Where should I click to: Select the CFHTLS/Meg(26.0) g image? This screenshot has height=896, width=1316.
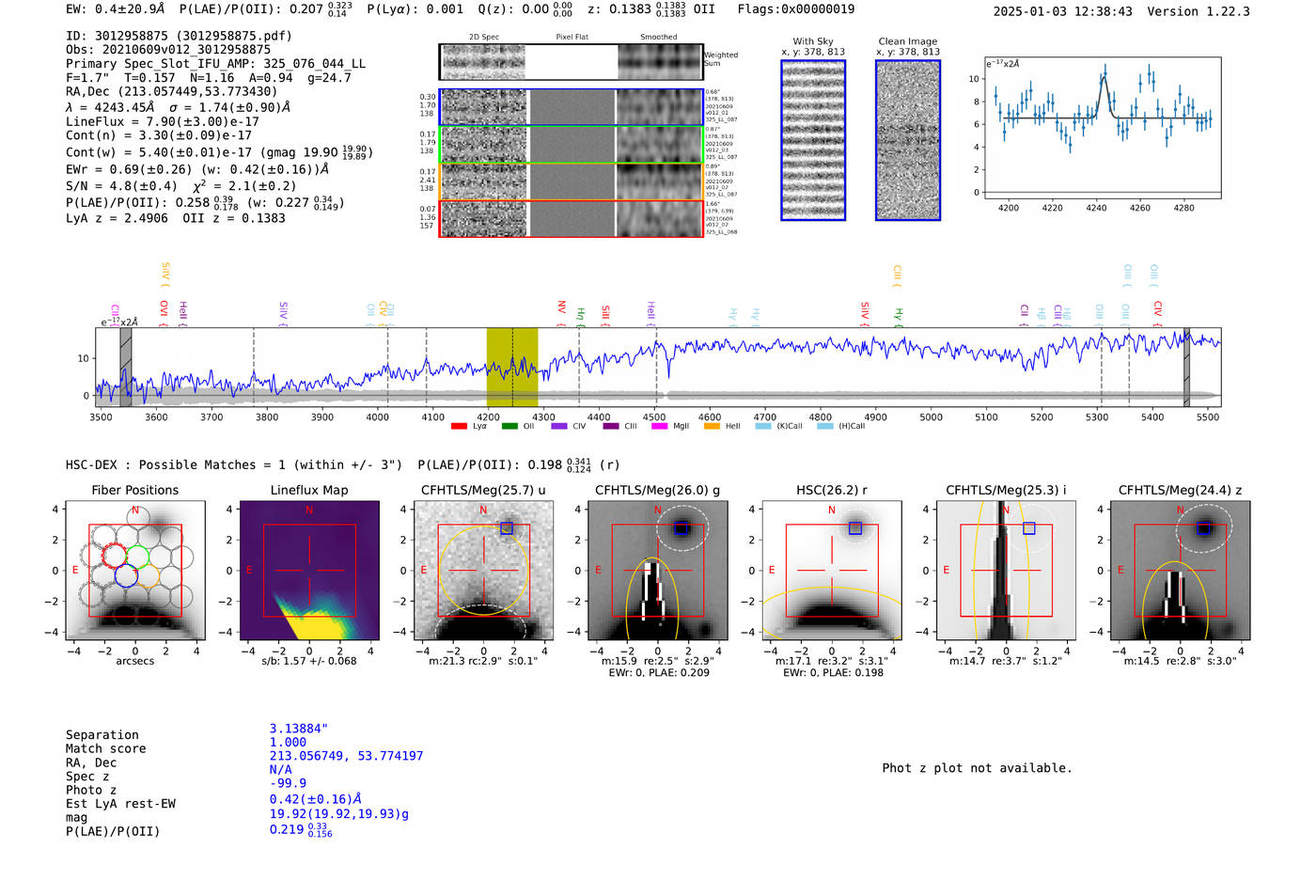pyautogui.click(x=657, y=570)
